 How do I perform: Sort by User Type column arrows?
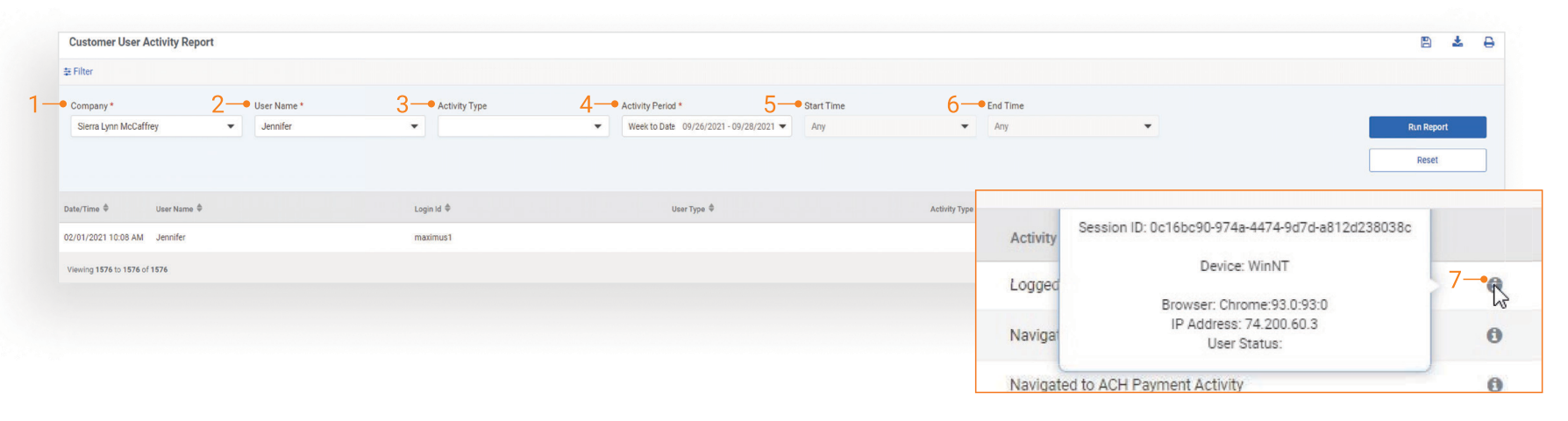point(711,209)
